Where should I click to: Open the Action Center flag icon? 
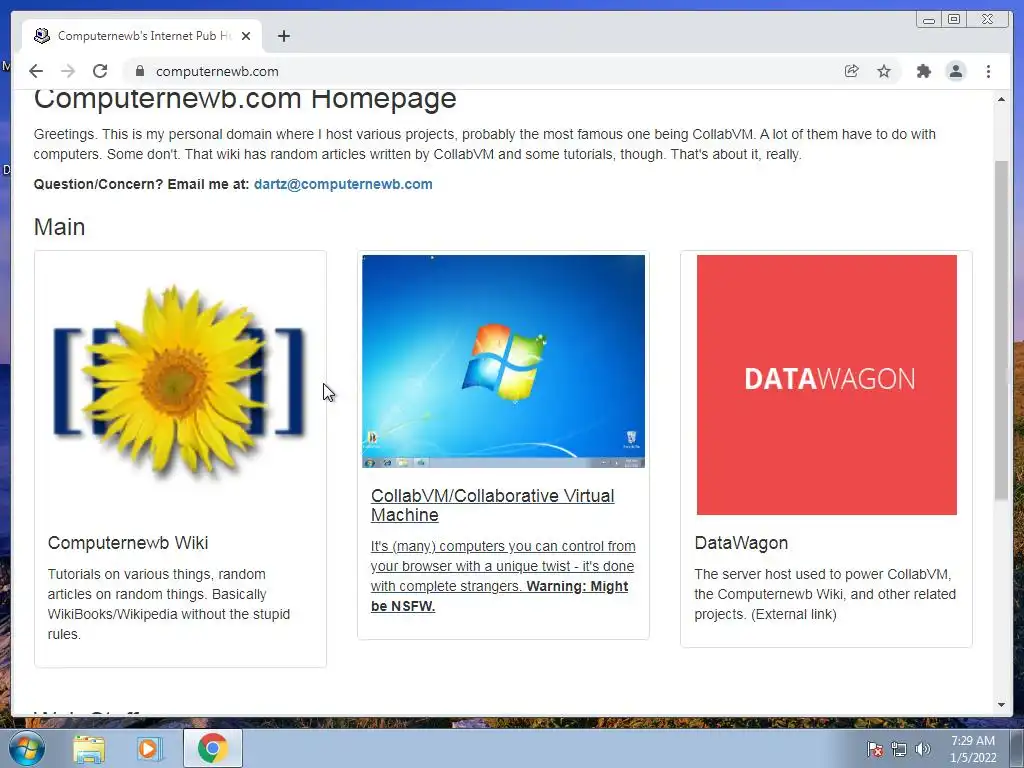[874, 749]
